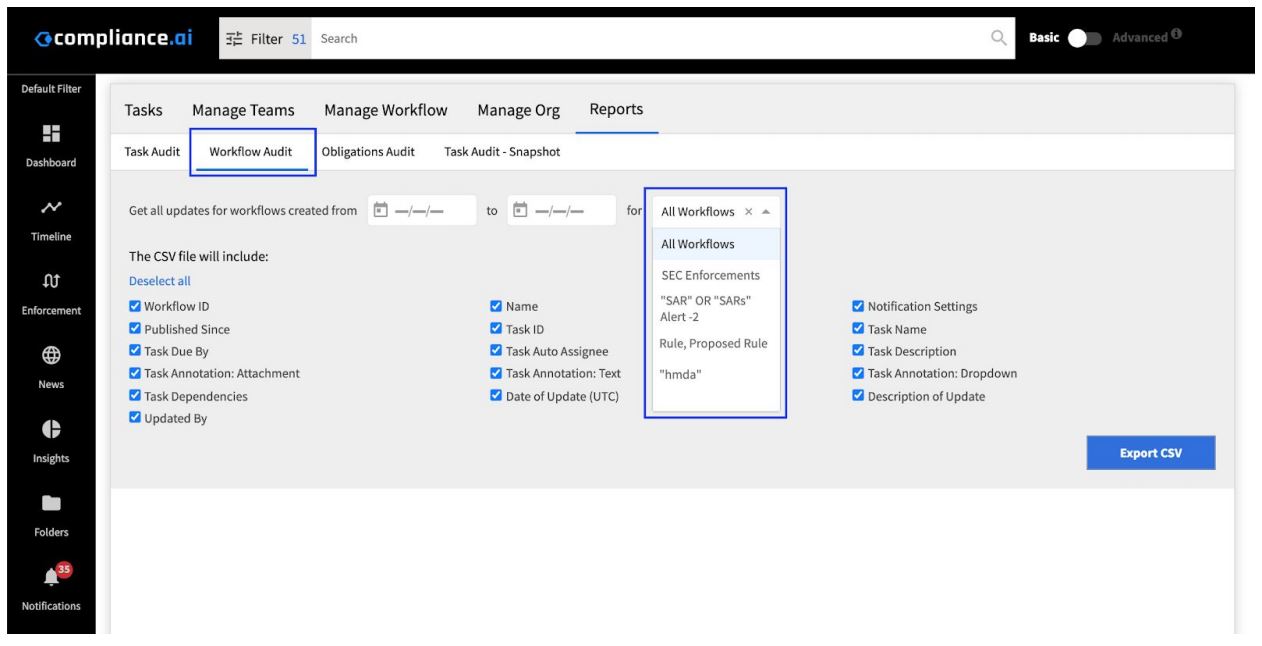Click the Deselect all link

[160, 282]
